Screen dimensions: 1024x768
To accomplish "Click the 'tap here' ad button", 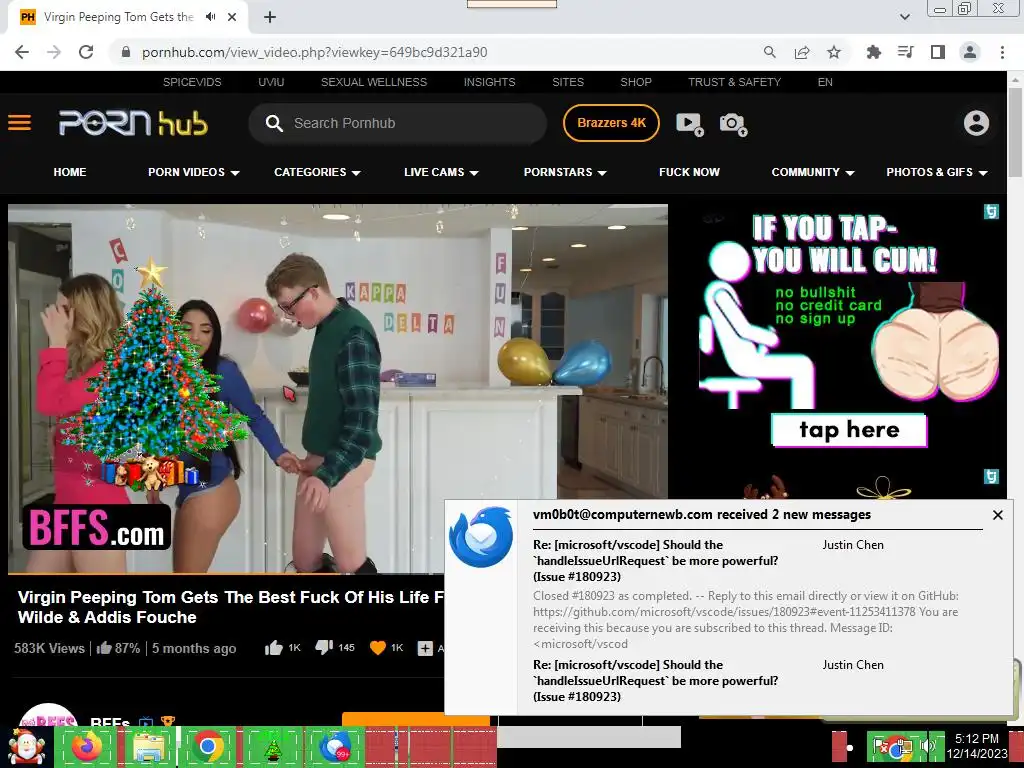I will [849, 430].
